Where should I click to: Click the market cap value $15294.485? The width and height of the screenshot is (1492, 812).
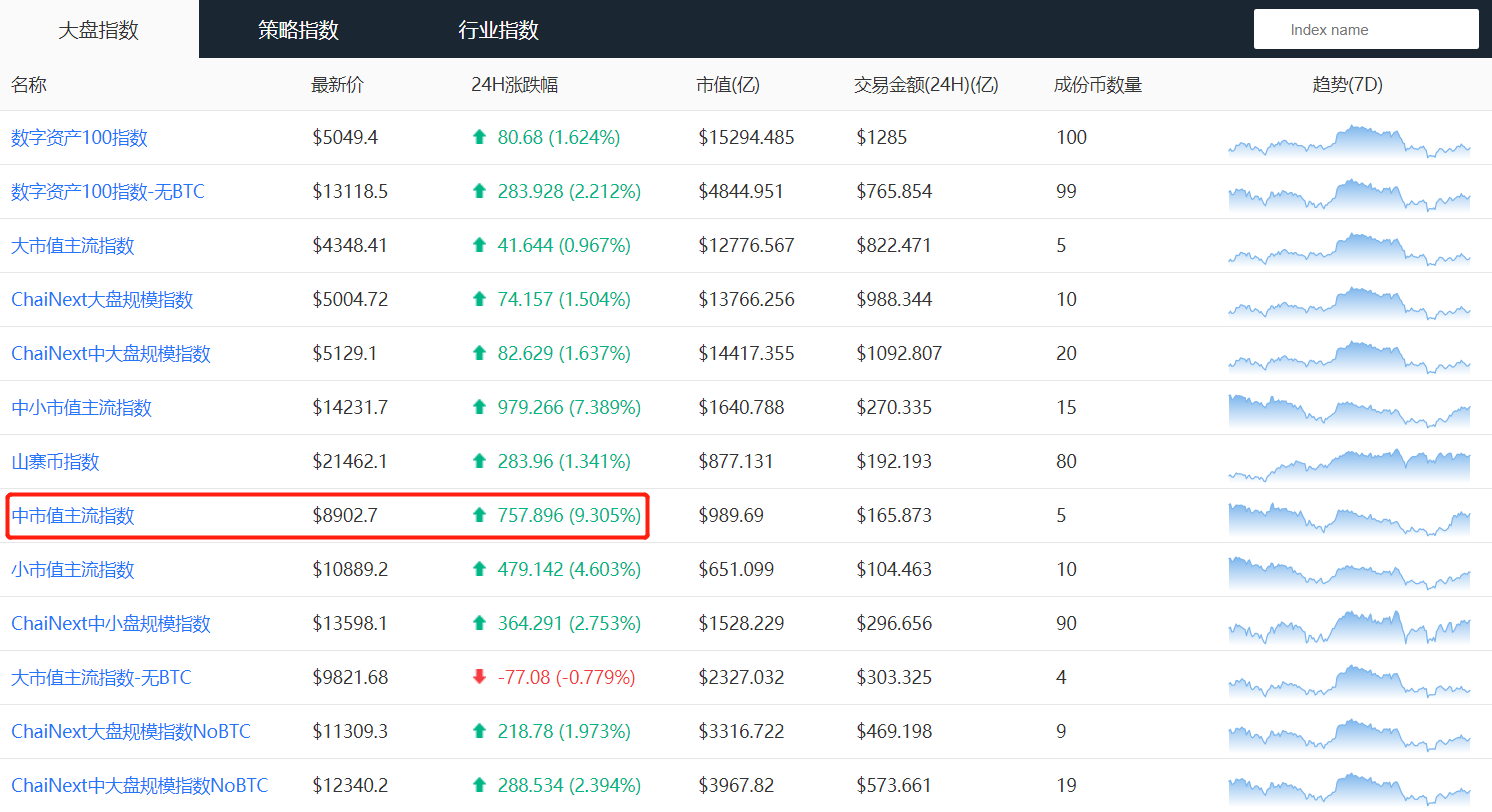tap(746, 138)
